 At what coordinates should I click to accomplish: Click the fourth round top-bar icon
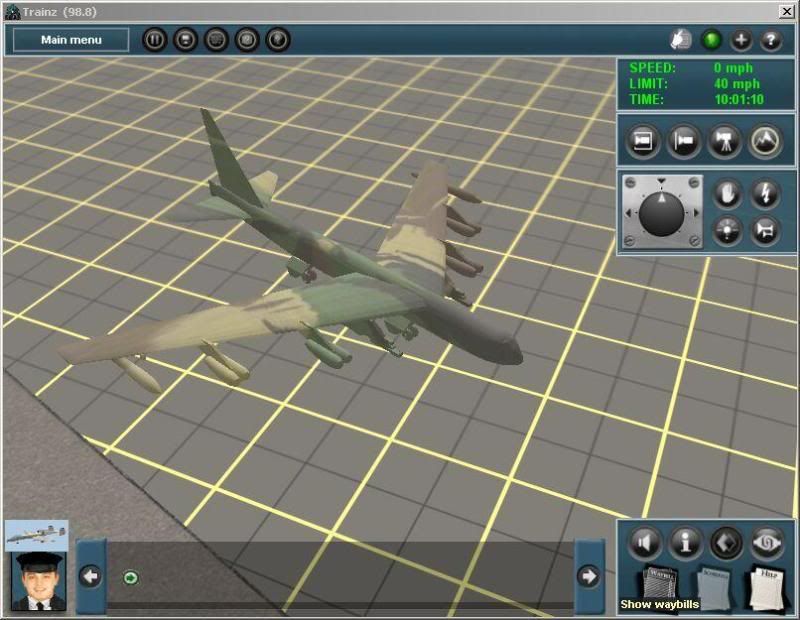pos(247,40)
